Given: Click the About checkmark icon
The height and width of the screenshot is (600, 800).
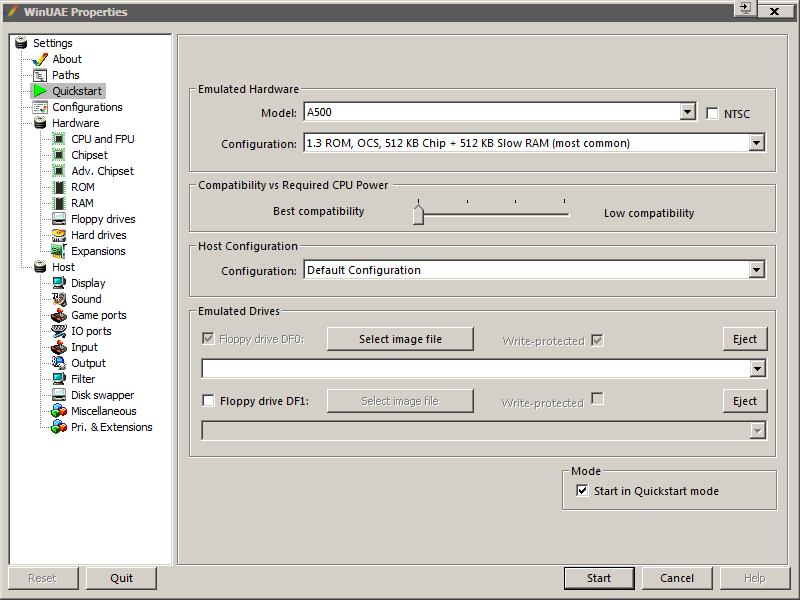Looking at the screenshot, I should pyautogui.click(x=40, y=59).
